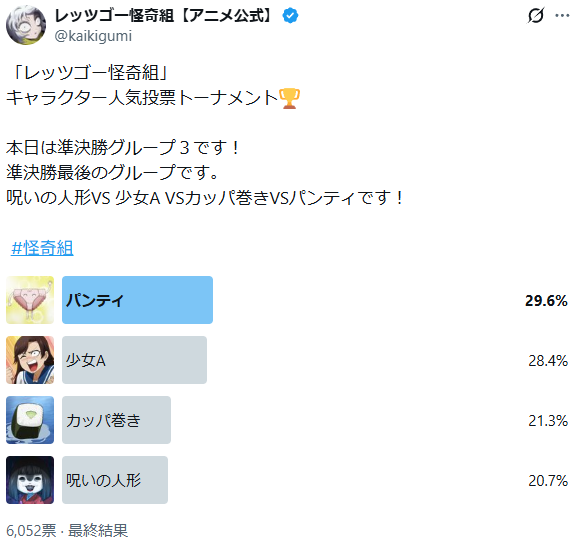The height and width of the screenshot is (542, 588).
Task: Click the trophy emoji in the post
Action: tap(290, 98)
